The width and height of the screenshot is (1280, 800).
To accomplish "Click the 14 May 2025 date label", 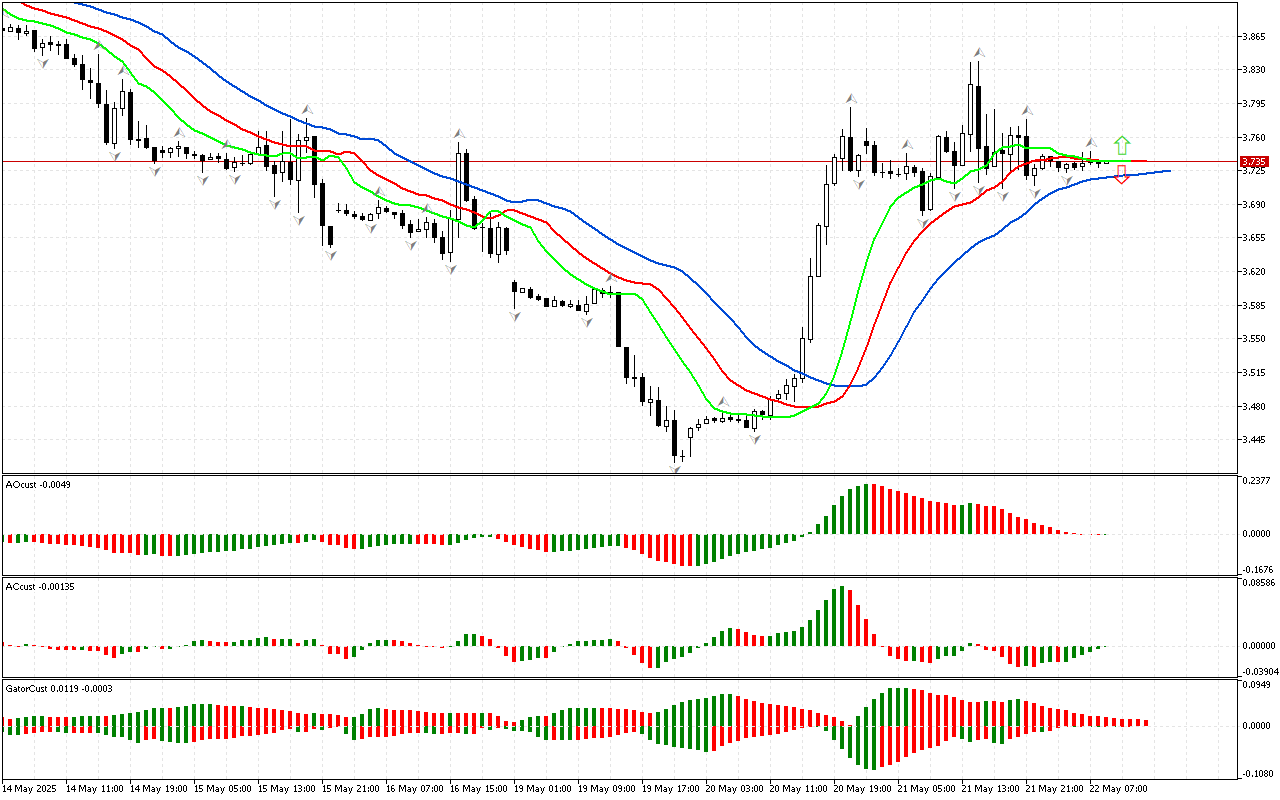I will (31, 789).
